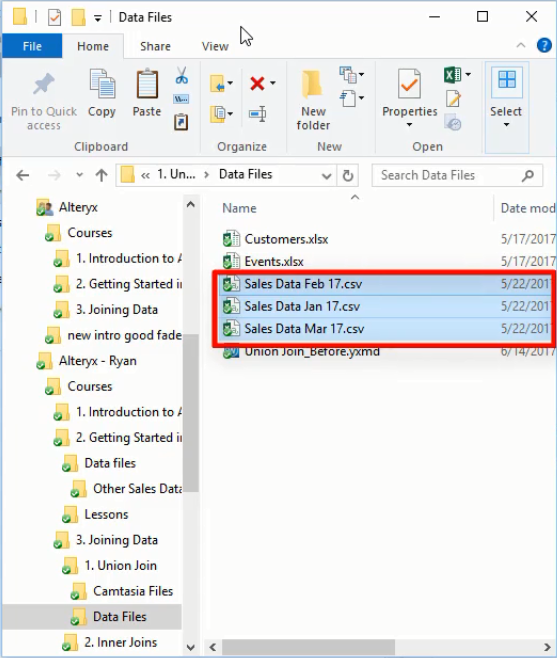Screen dimensions: 557x658
Task: Open the File tab
Action: 32,46
